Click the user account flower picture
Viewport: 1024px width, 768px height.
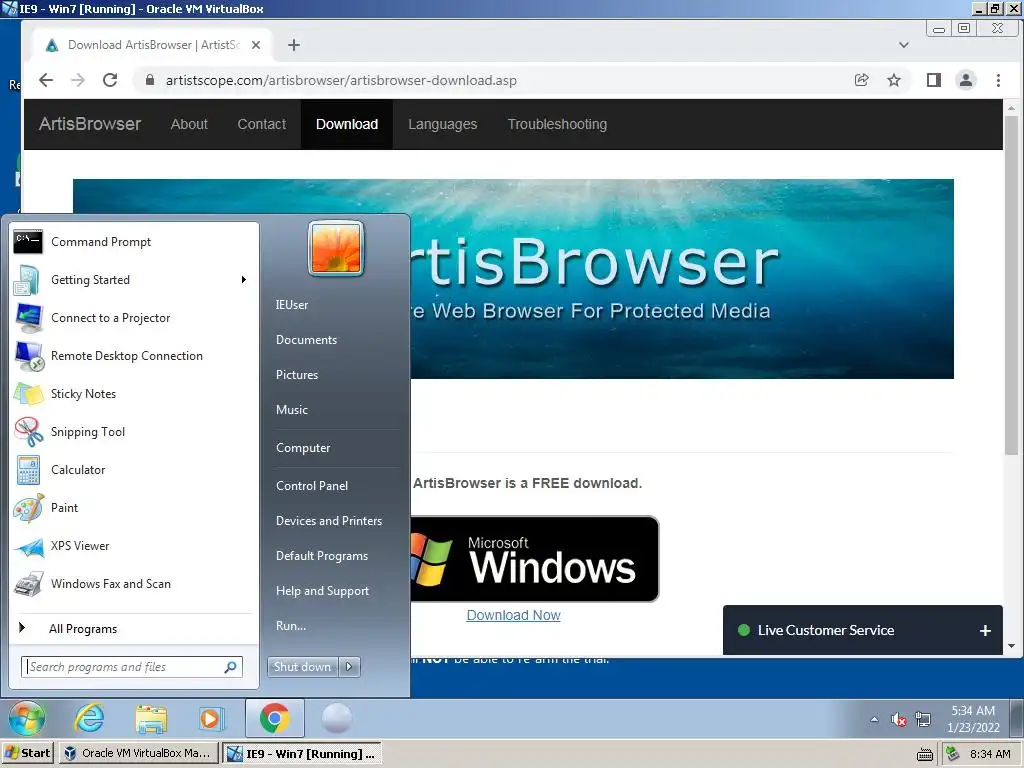(336, 248)
